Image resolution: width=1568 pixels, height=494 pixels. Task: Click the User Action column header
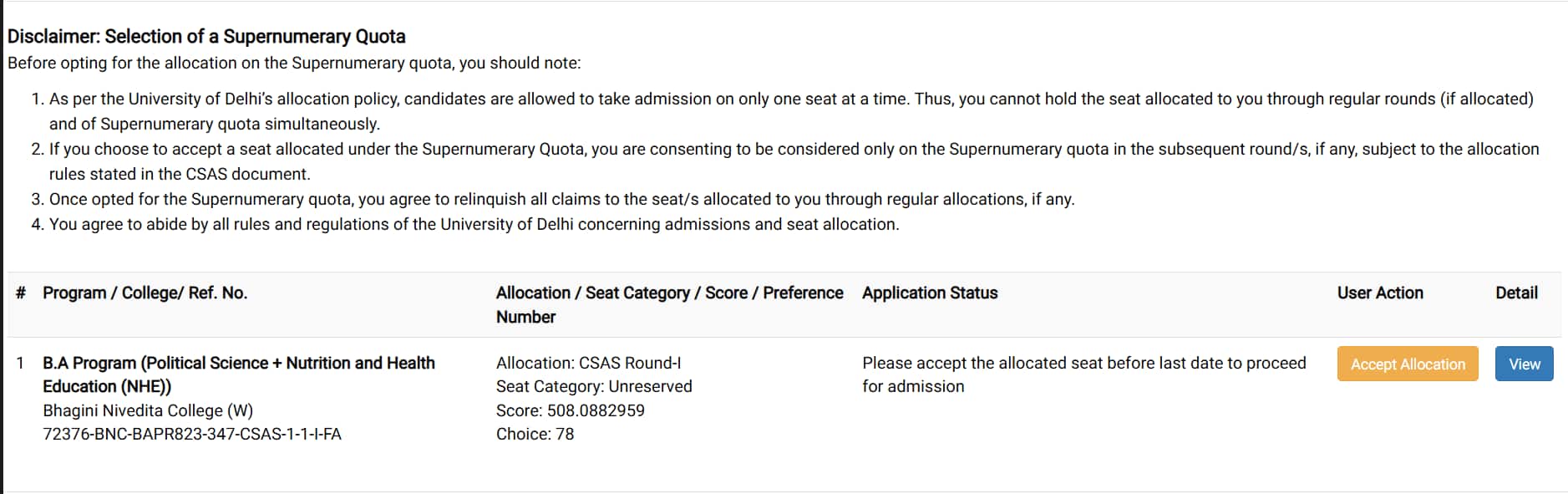1380,293
